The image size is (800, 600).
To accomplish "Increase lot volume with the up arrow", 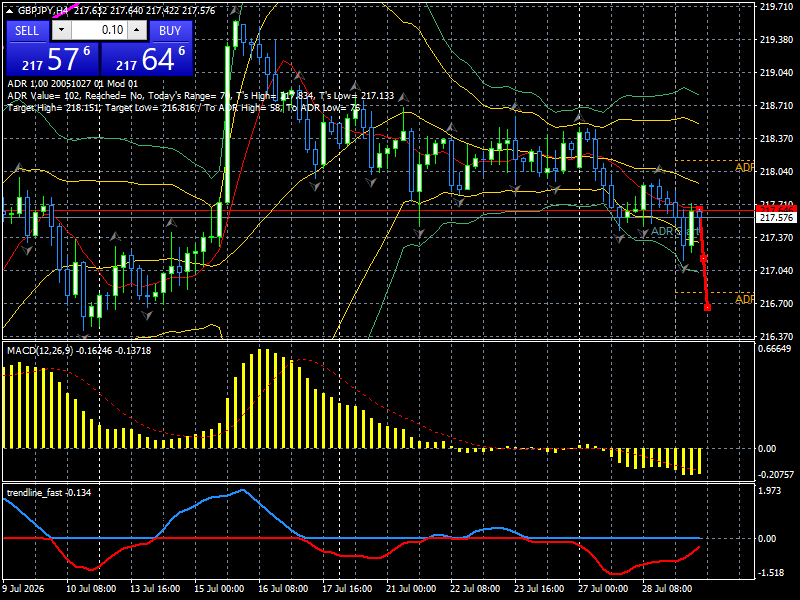I will (137, 30).
